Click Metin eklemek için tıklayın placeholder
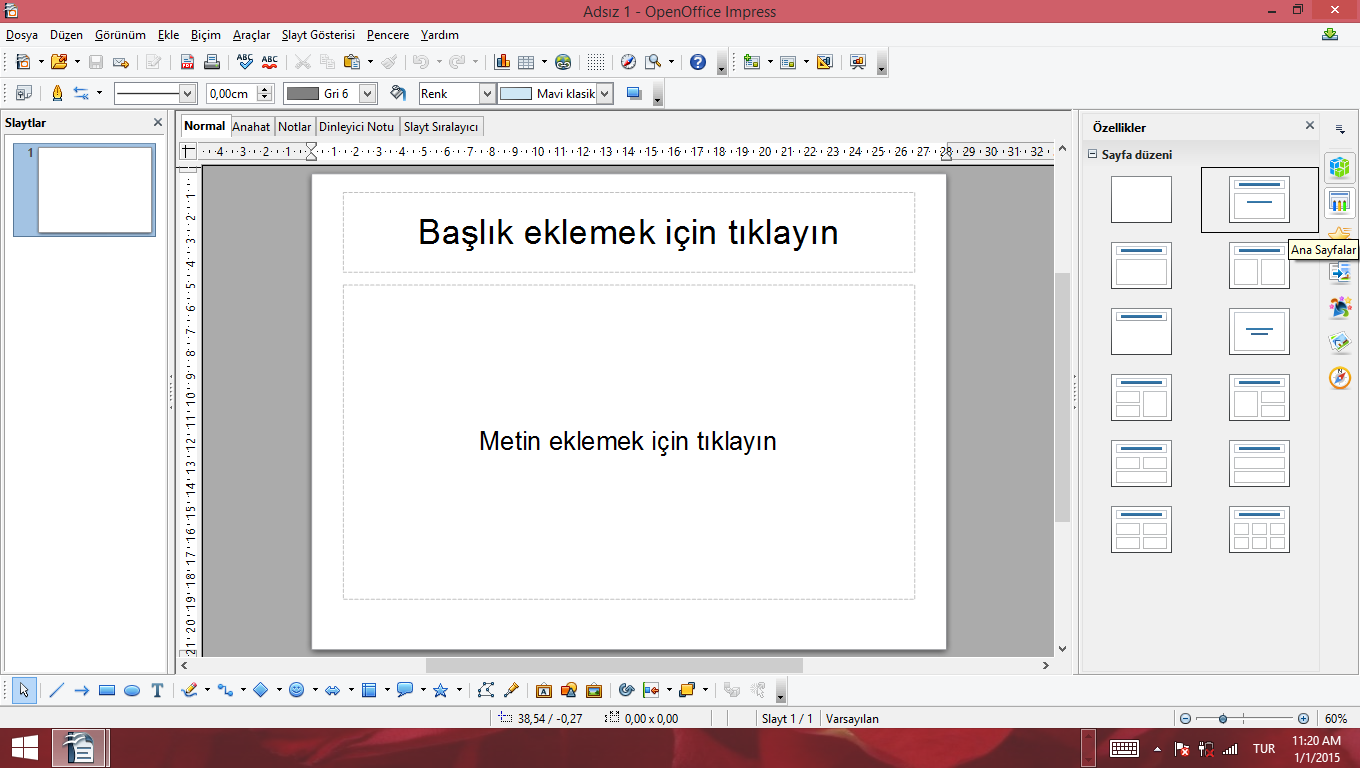Image resolution: width=1360 pixels, height=768 pixels. click(x=628, y=441)
